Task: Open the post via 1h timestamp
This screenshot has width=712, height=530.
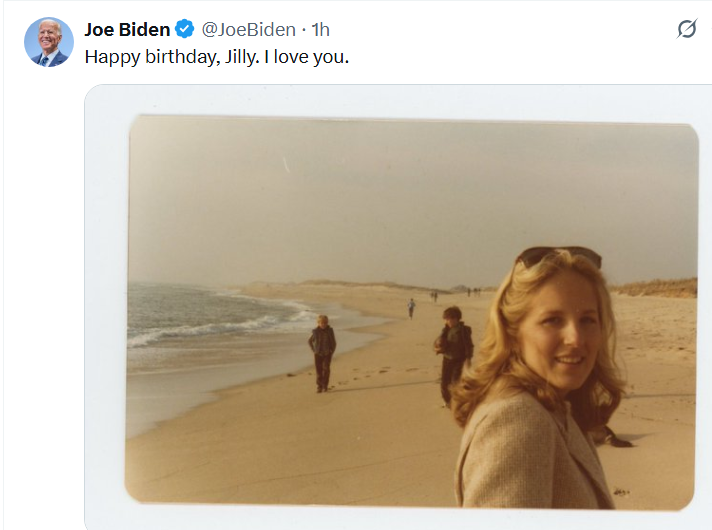Action: point(321,30)
